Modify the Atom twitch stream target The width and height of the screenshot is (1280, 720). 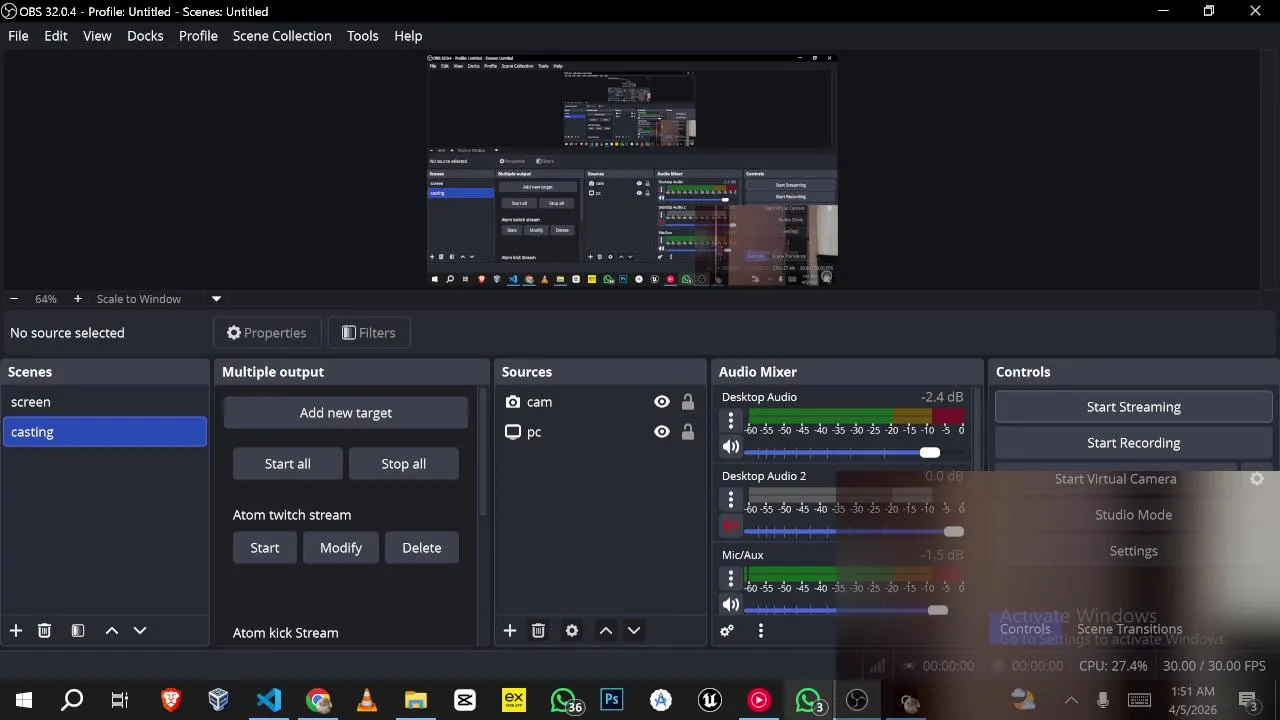[x=341, y=548]
